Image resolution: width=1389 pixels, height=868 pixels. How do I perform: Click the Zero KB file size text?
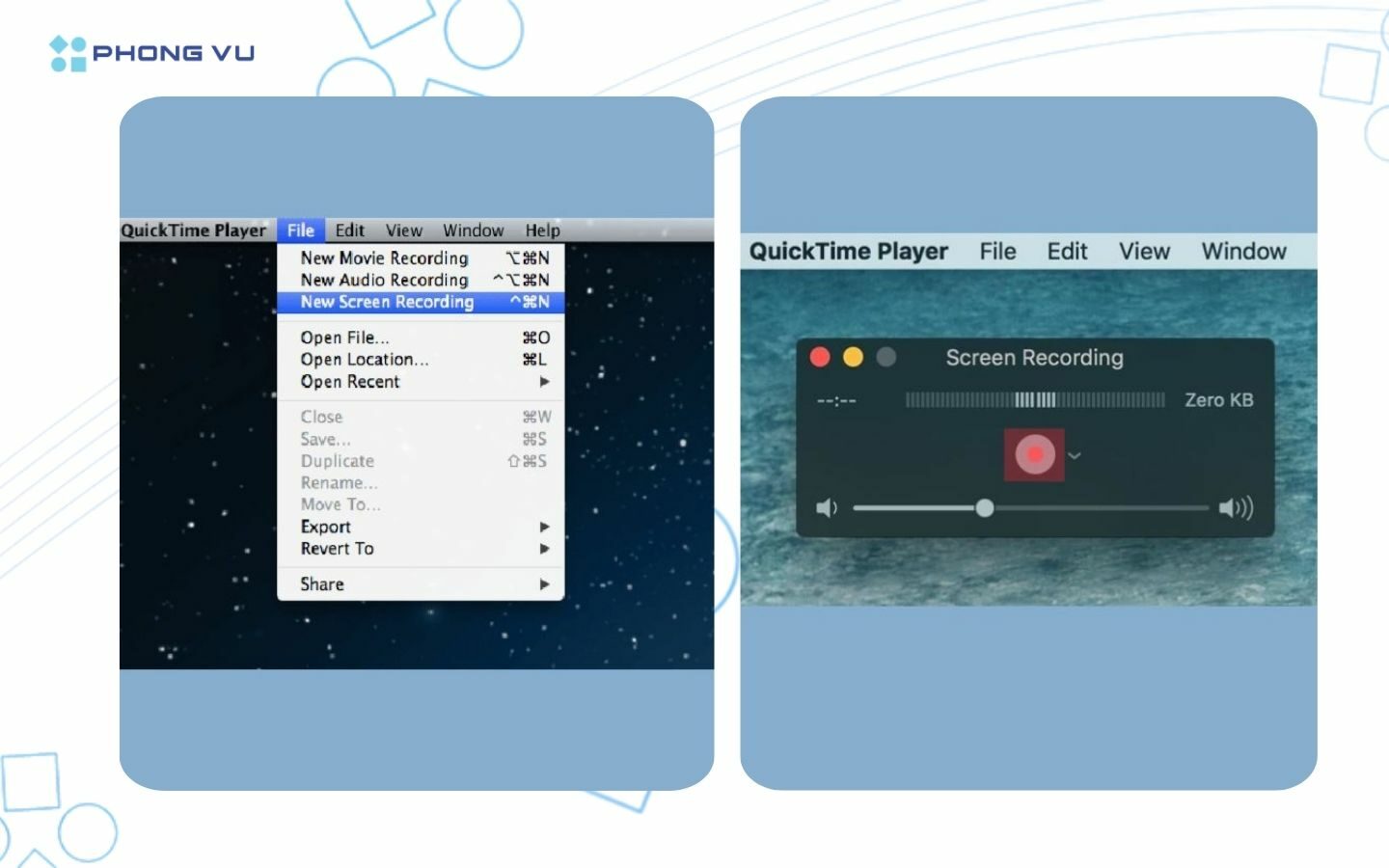click(x=1218, y=400)
